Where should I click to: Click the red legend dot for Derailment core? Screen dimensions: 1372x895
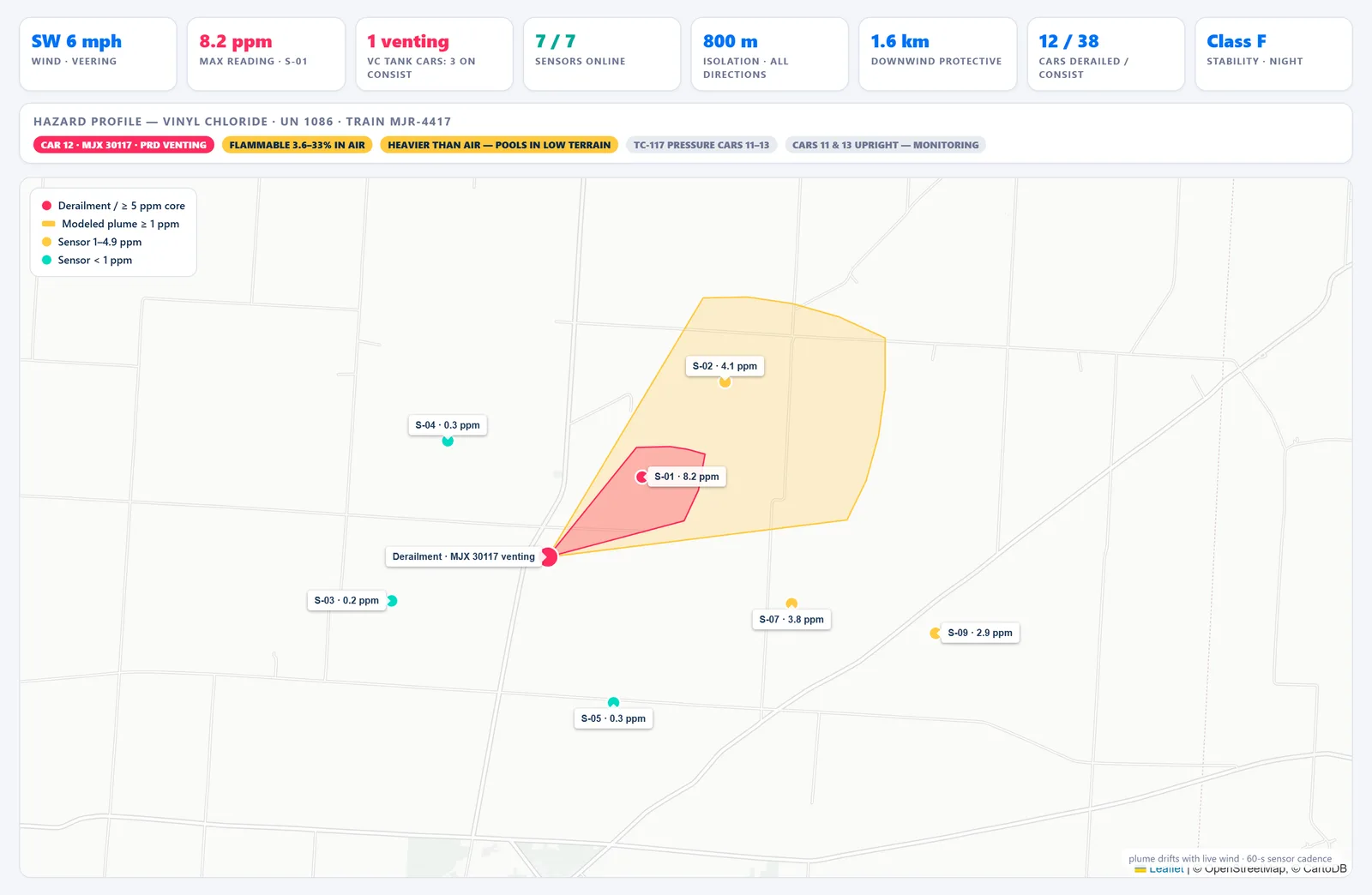pyautogui.click(x=46, y=206)
